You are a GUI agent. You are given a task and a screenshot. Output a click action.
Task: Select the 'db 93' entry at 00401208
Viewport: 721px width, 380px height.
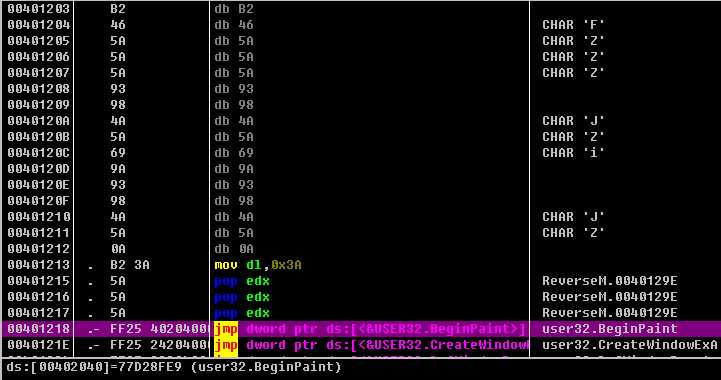pyautogui.click(x=234, y=89)
